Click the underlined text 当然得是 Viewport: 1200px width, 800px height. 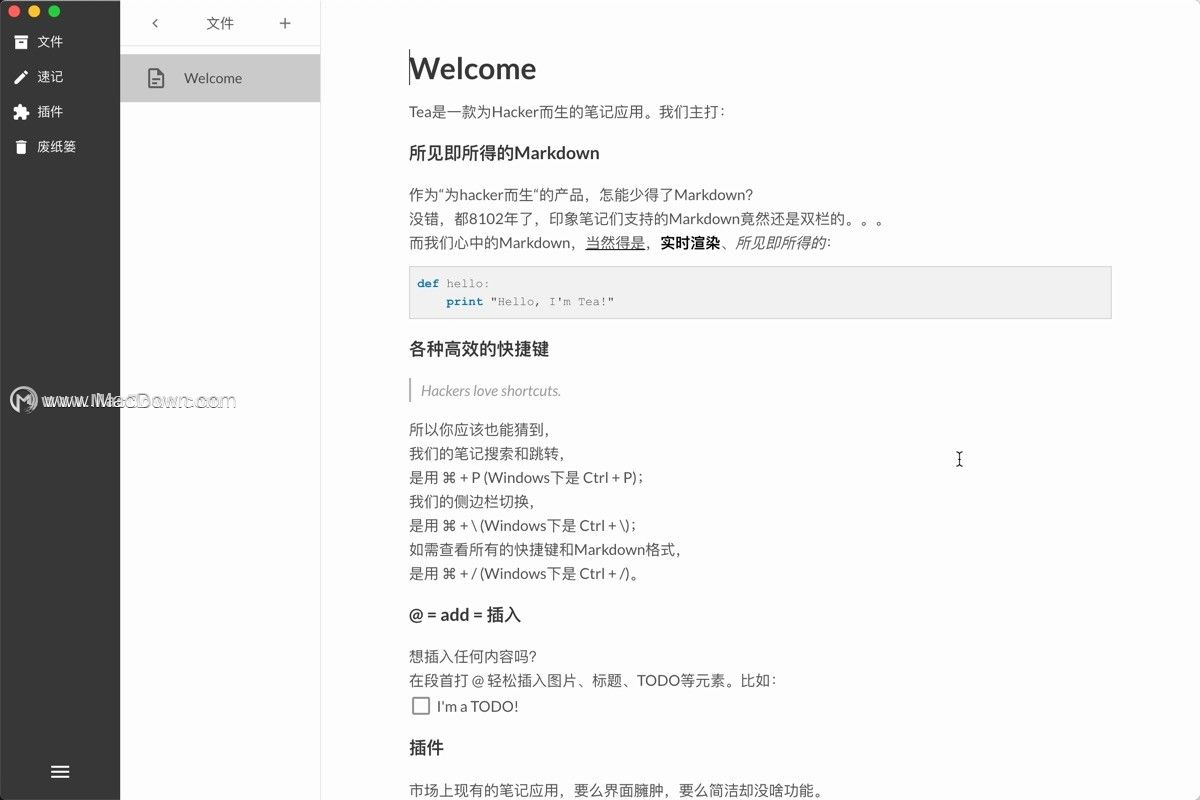click(615, 243)
